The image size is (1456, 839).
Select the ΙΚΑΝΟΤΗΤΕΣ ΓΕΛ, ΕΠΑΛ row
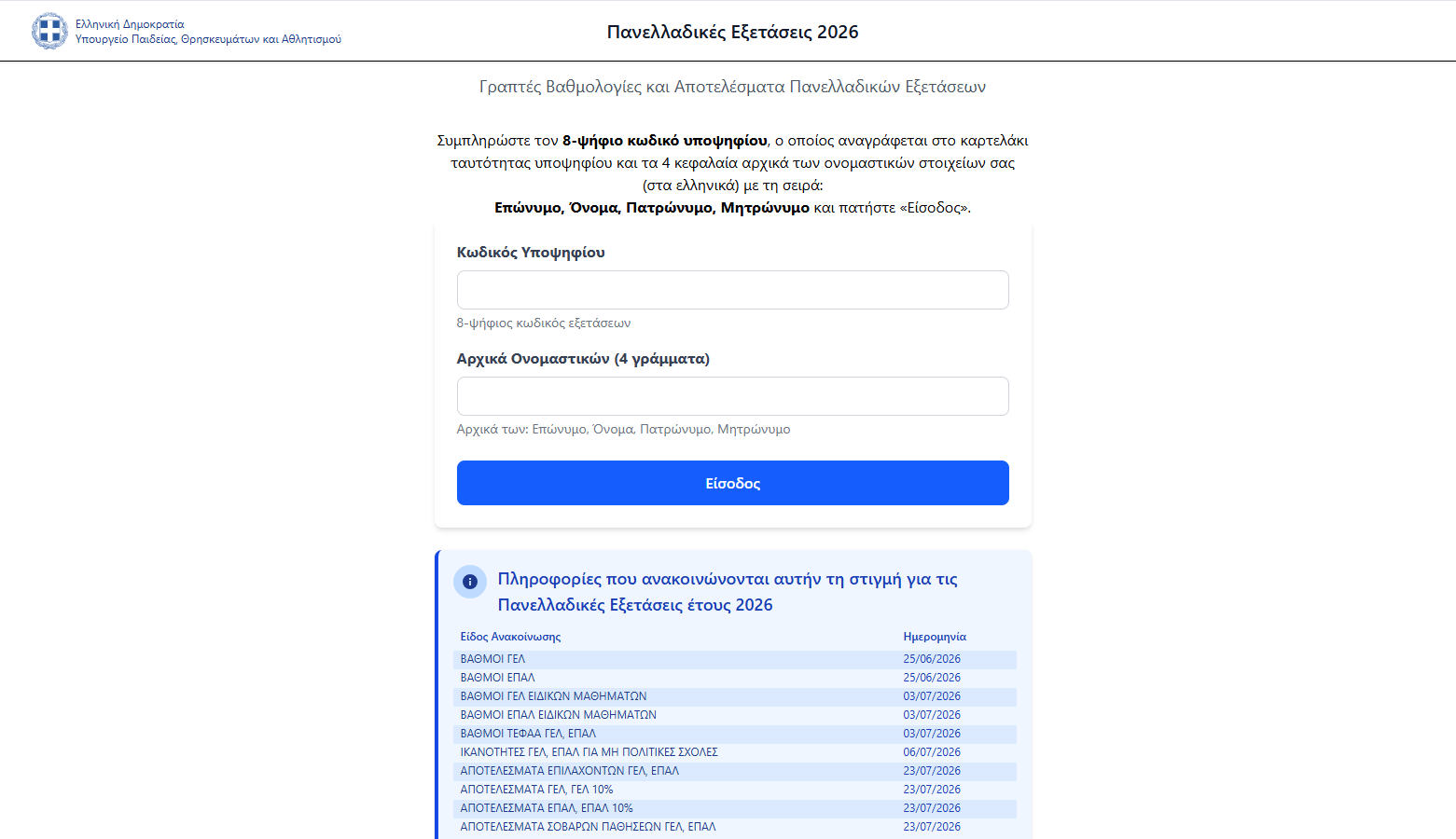click(735, 752)
